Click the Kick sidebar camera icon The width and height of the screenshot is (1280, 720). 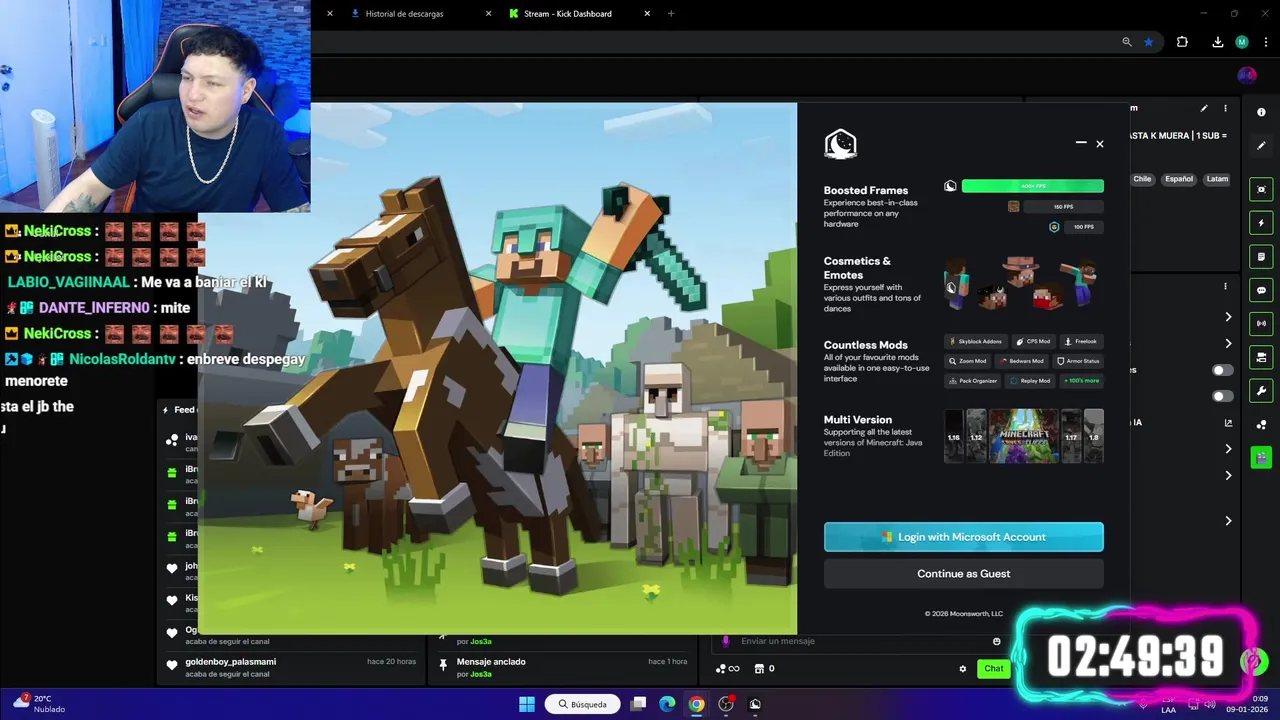click(1261, 357)
